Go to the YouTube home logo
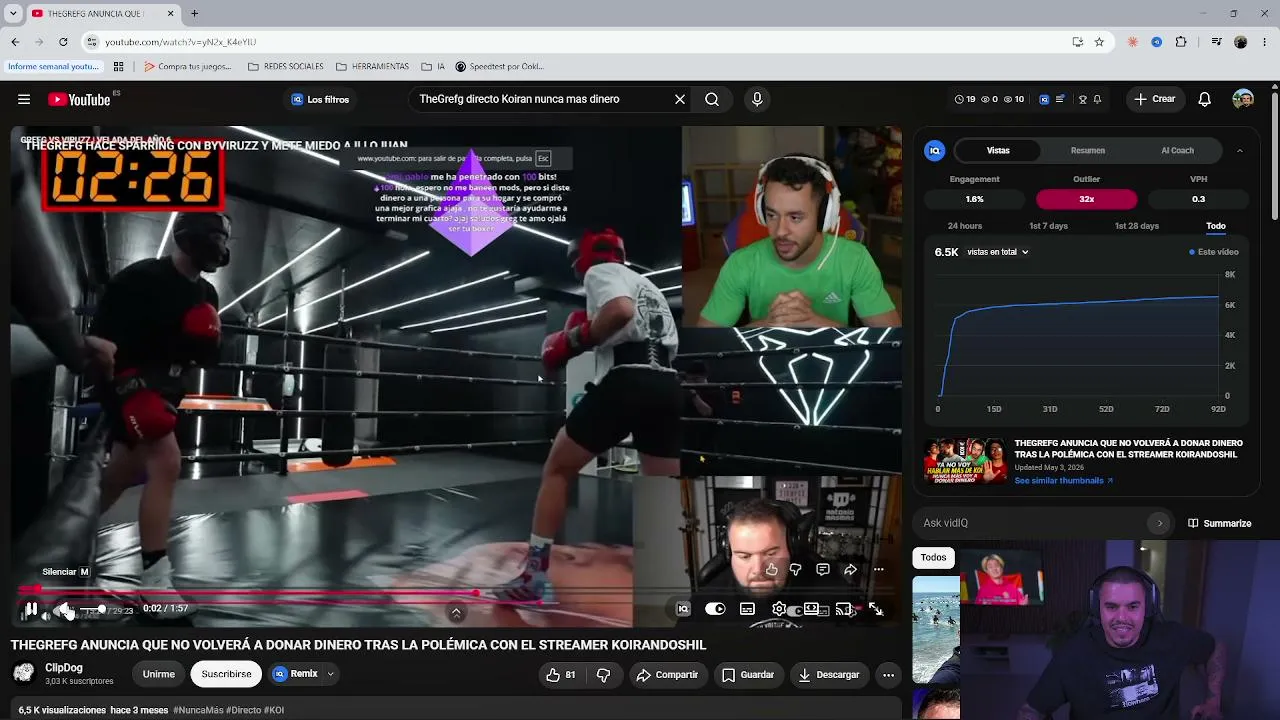 click(x=79, y=99)
